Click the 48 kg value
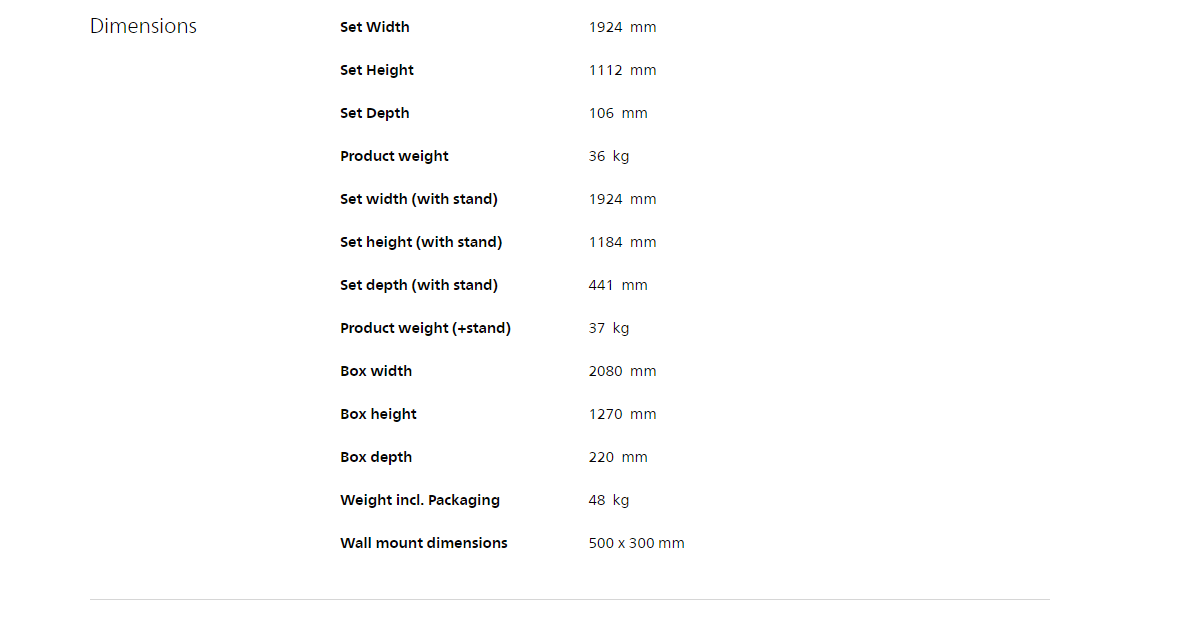This screenshot has width=1191, height=618. tap(608, 500)
